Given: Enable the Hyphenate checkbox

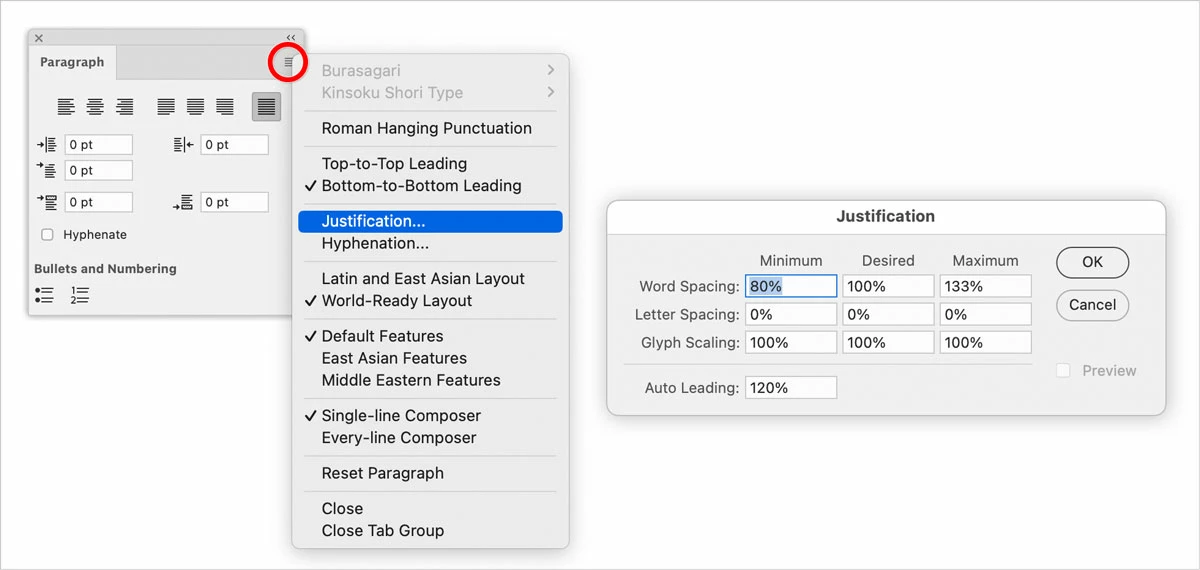Looking at the screenshot, I should click(47, 235).
